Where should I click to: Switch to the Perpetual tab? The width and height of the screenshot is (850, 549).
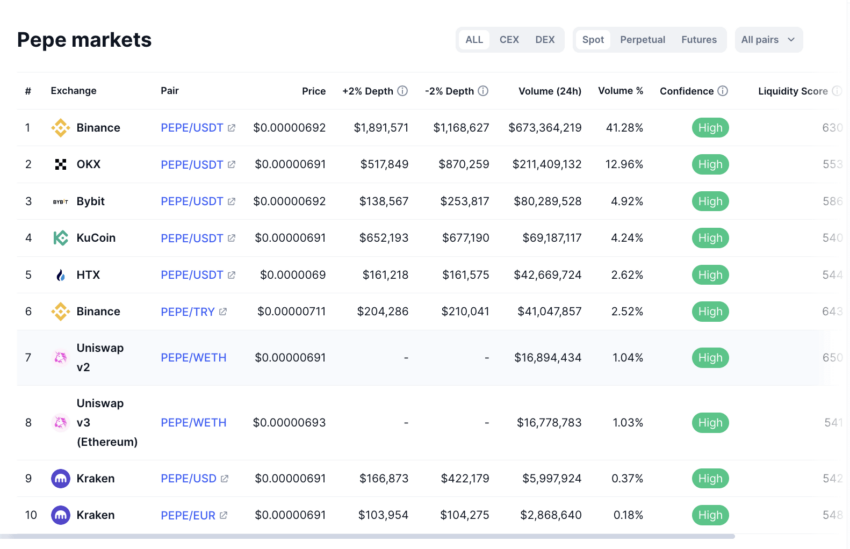[642, 40]
